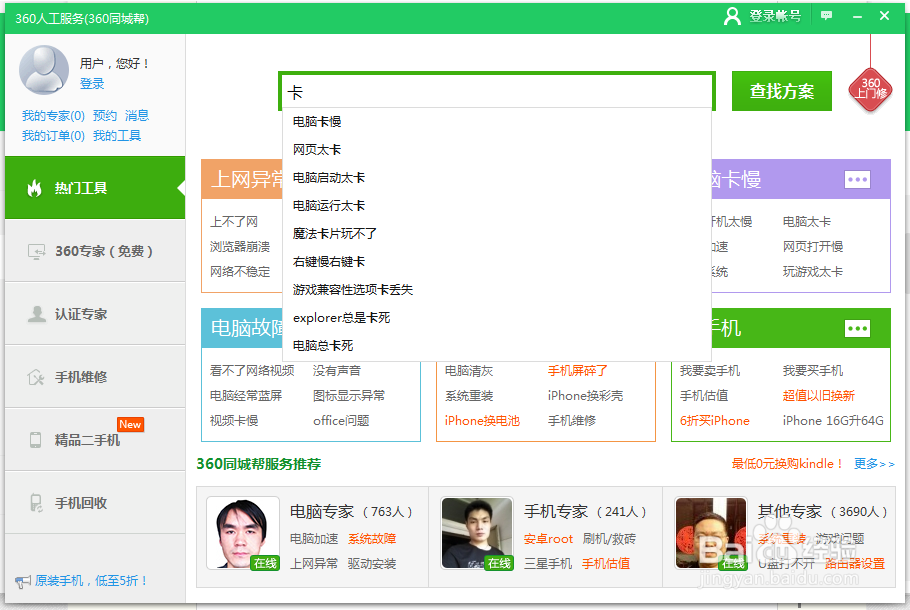Click the 查找方案 search button
The height and width of the screenshot is (610, 910).
[x=782, y=91]
